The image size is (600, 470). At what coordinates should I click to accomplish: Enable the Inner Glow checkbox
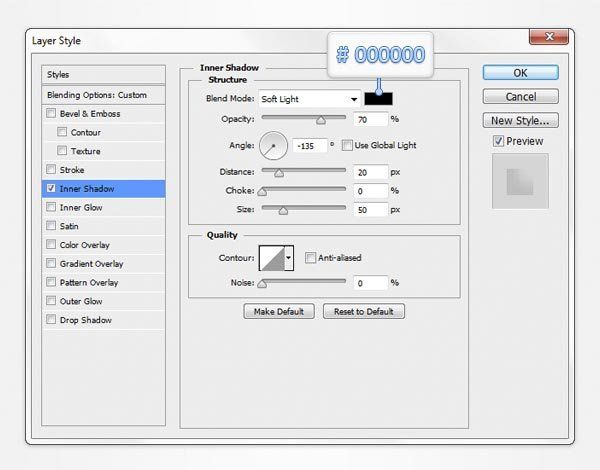tap(51, 207)
